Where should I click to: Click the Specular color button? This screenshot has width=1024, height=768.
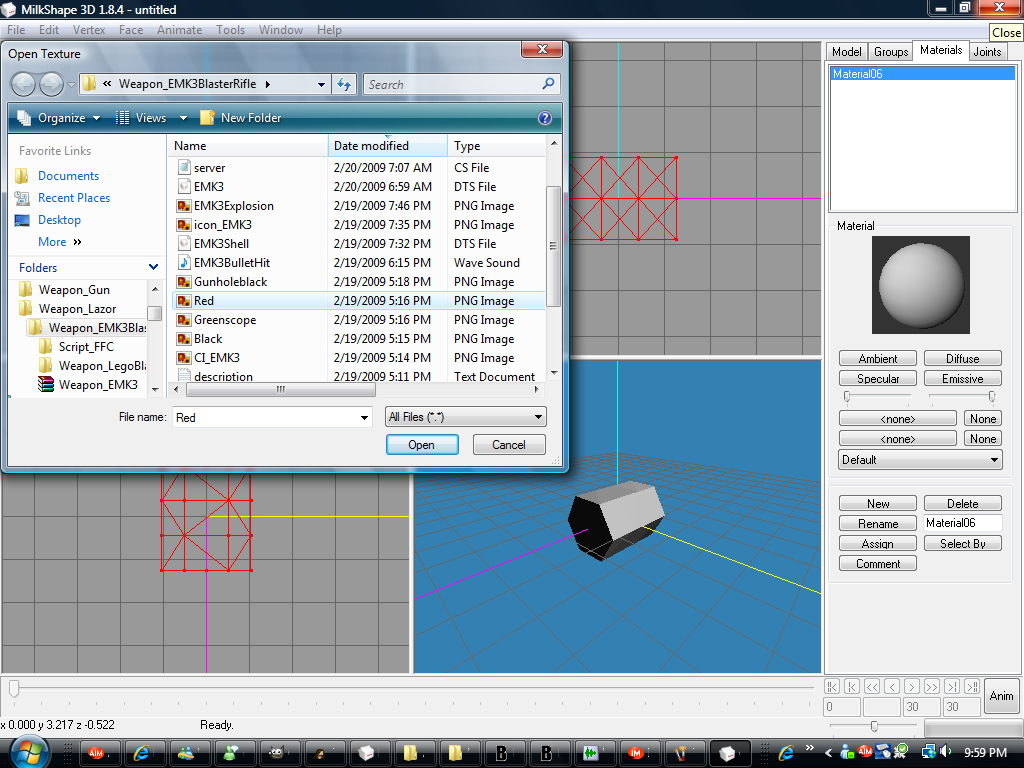pyautogui.click(x=878, y=379)
